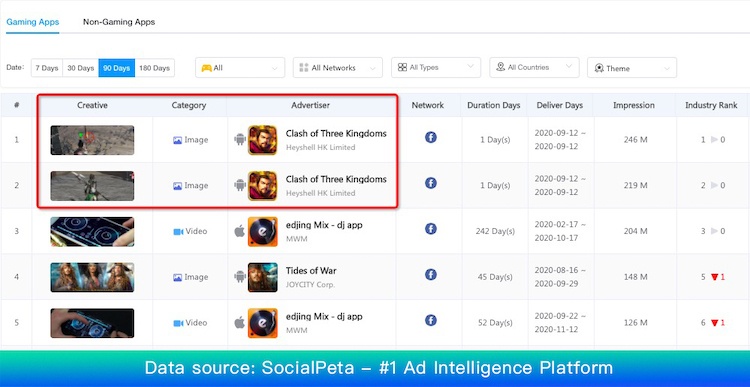Set date range to 7 Days
Screen dimensions: 750x387
tap(47, 68)
